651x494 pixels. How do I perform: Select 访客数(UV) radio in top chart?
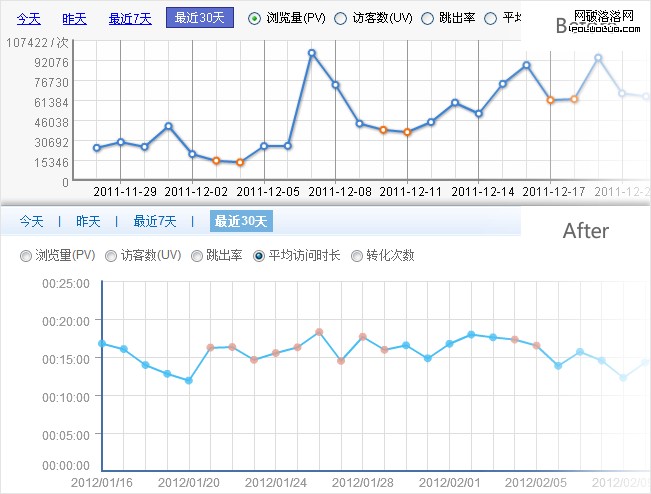coord(341,18)
